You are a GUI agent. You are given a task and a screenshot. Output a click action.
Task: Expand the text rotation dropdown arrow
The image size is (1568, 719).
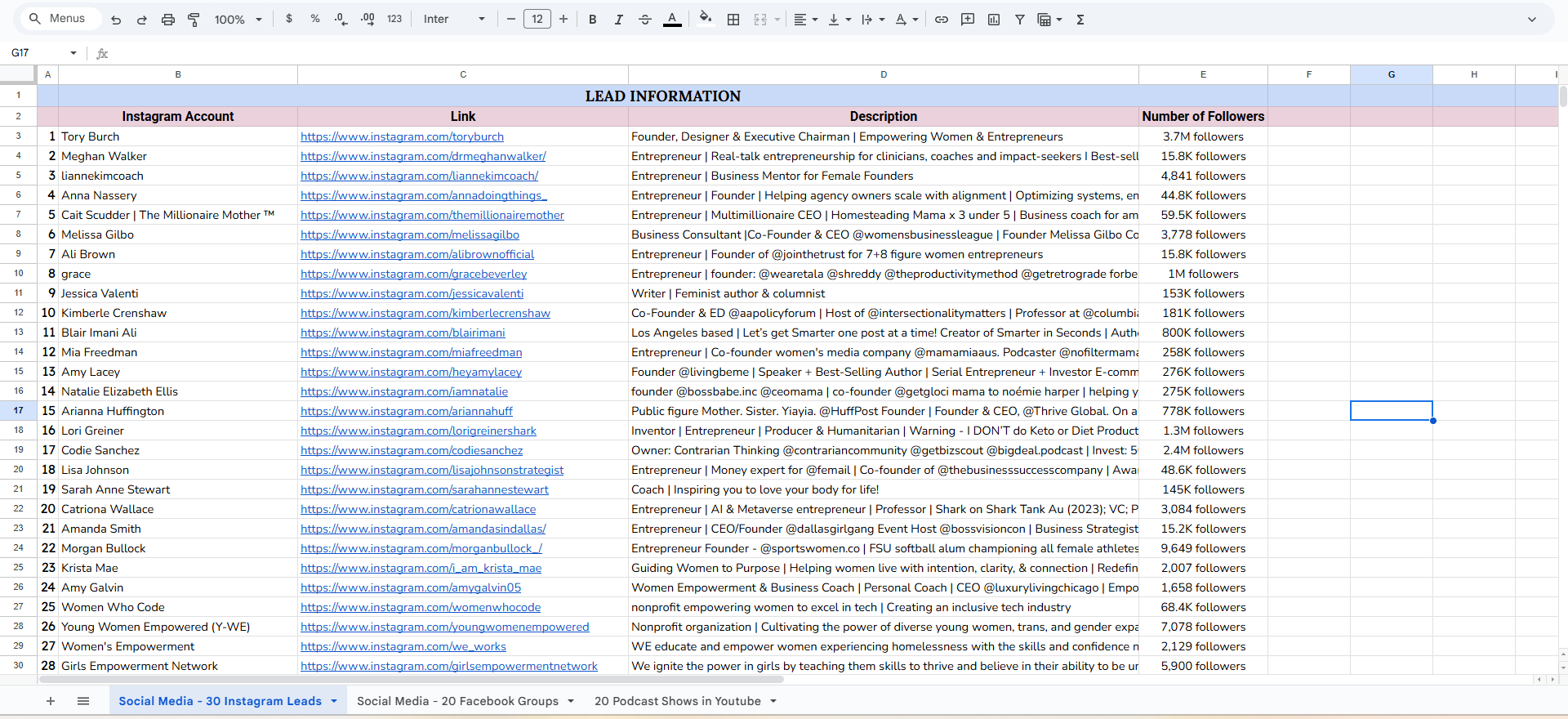915,20
